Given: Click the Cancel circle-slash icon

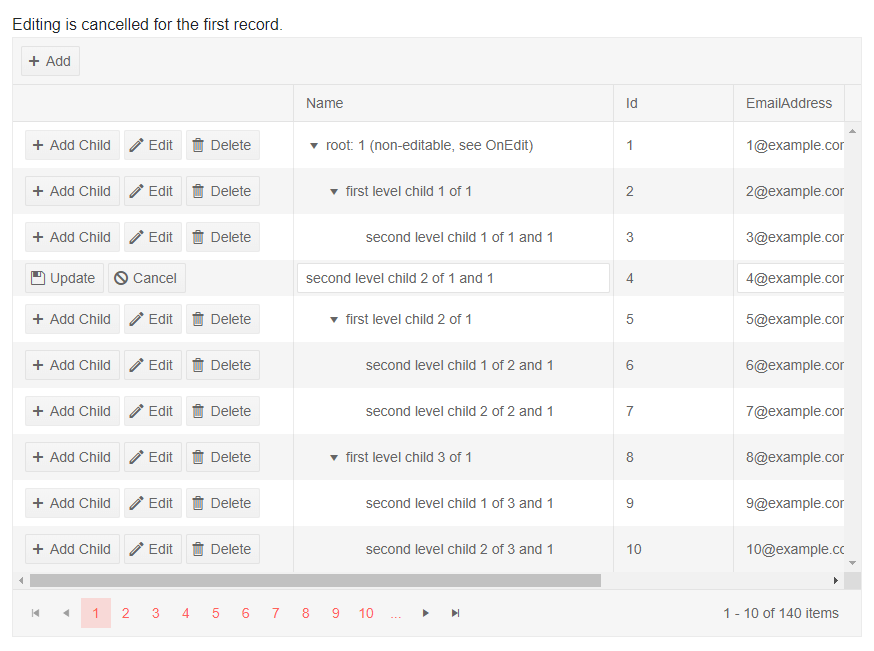Looking at the screenshot, I should point(121,278).
